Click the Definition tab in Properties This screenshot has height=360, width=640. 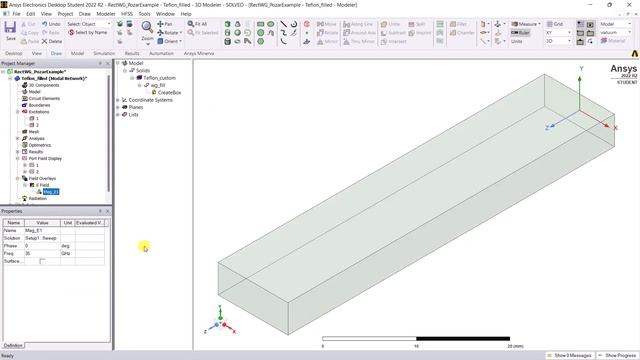pyautogui.click(x=13, y=345)
